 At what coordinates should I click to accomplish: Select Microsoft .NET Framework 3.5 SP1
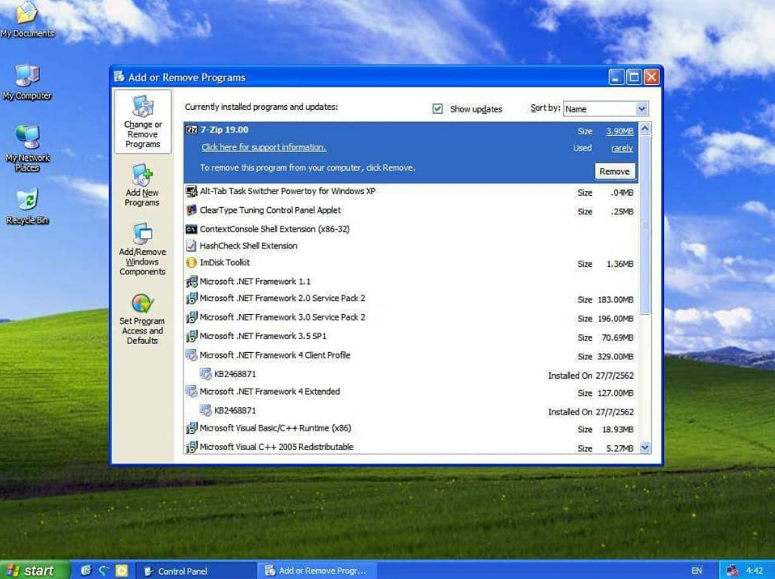tap(411, 337)
